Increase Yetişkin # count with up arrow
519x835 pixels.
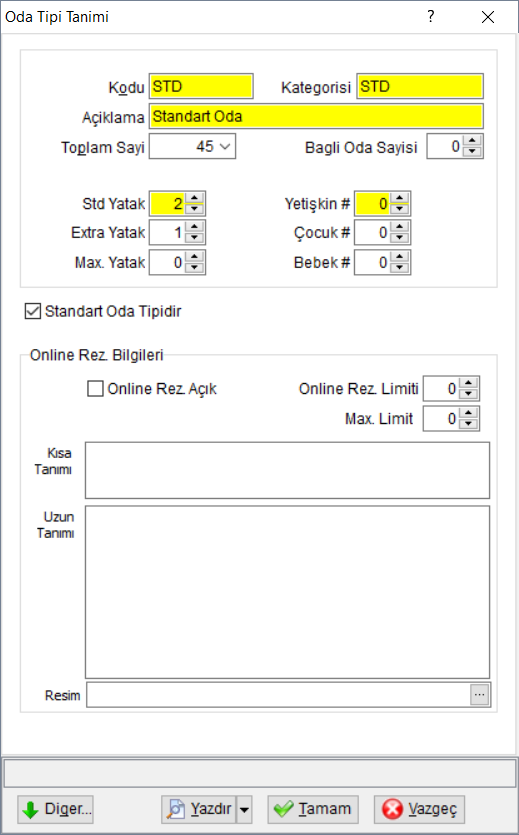[x=399, y=198]
